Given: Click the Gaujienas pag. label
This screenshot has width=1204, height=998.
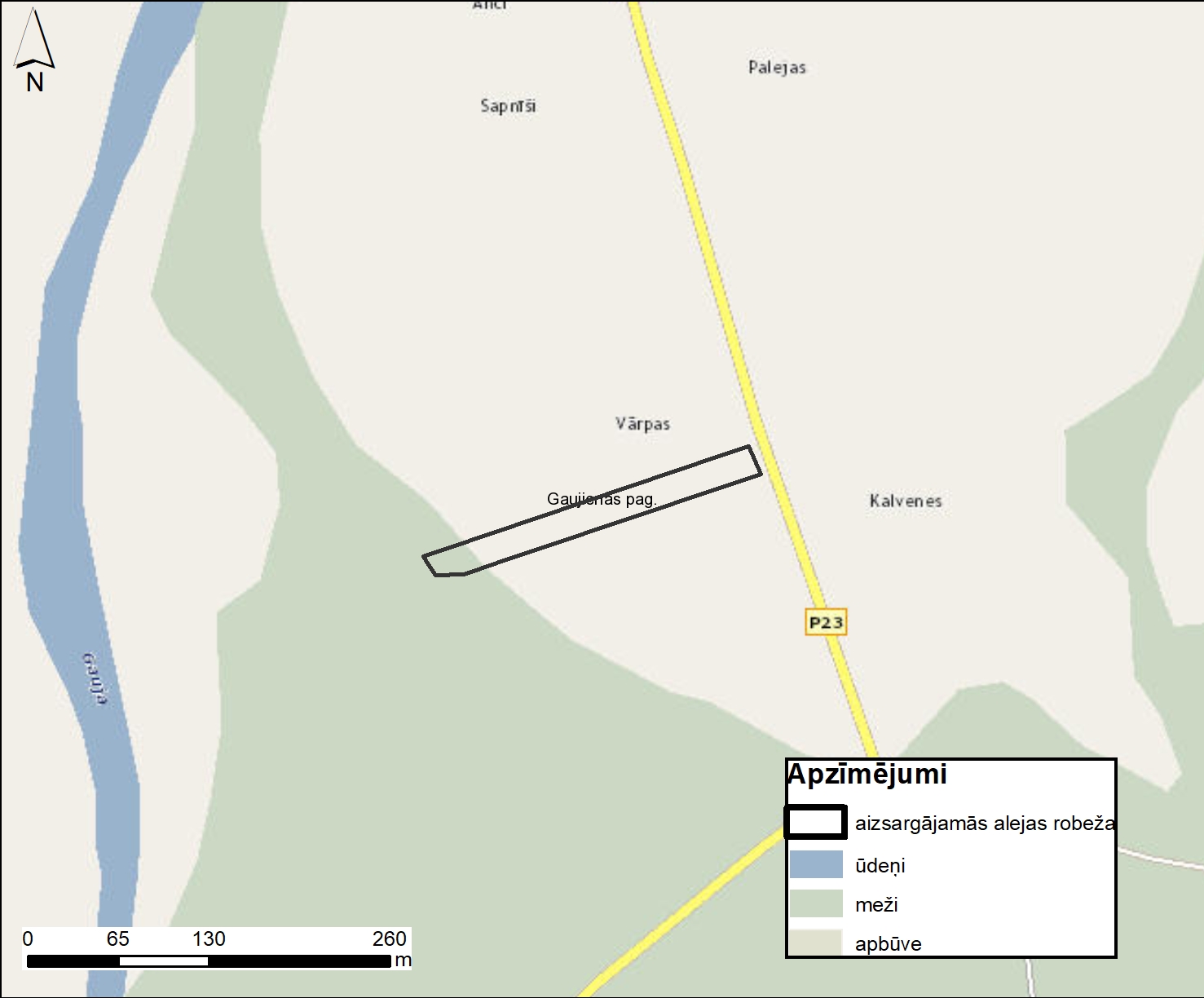Looking at the screenshot, I should 602,499.
